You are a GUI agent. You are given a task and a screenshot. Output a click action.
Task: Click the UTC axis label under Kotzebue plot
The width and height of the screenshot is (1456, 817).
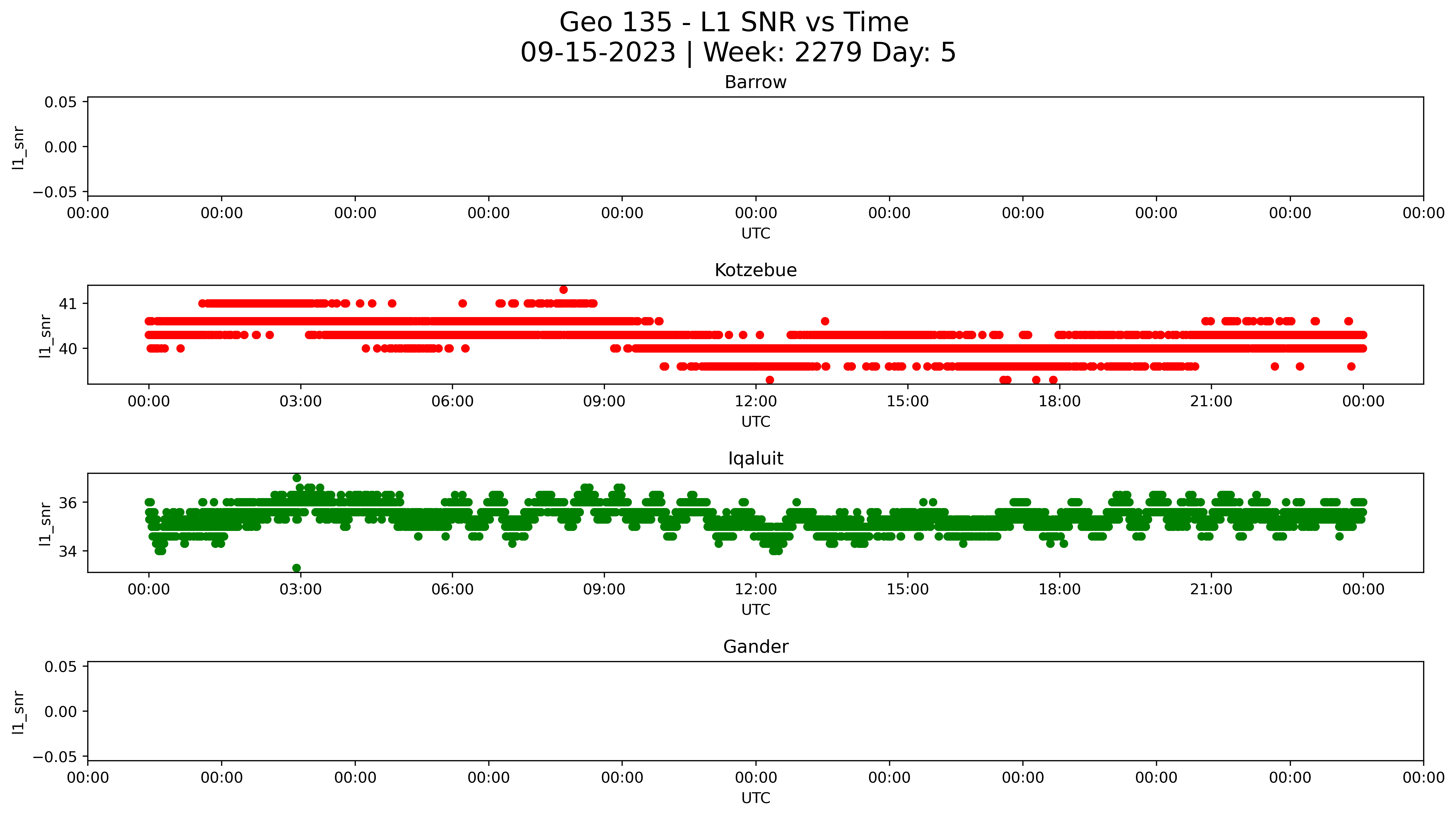click(x=756, y=422)
